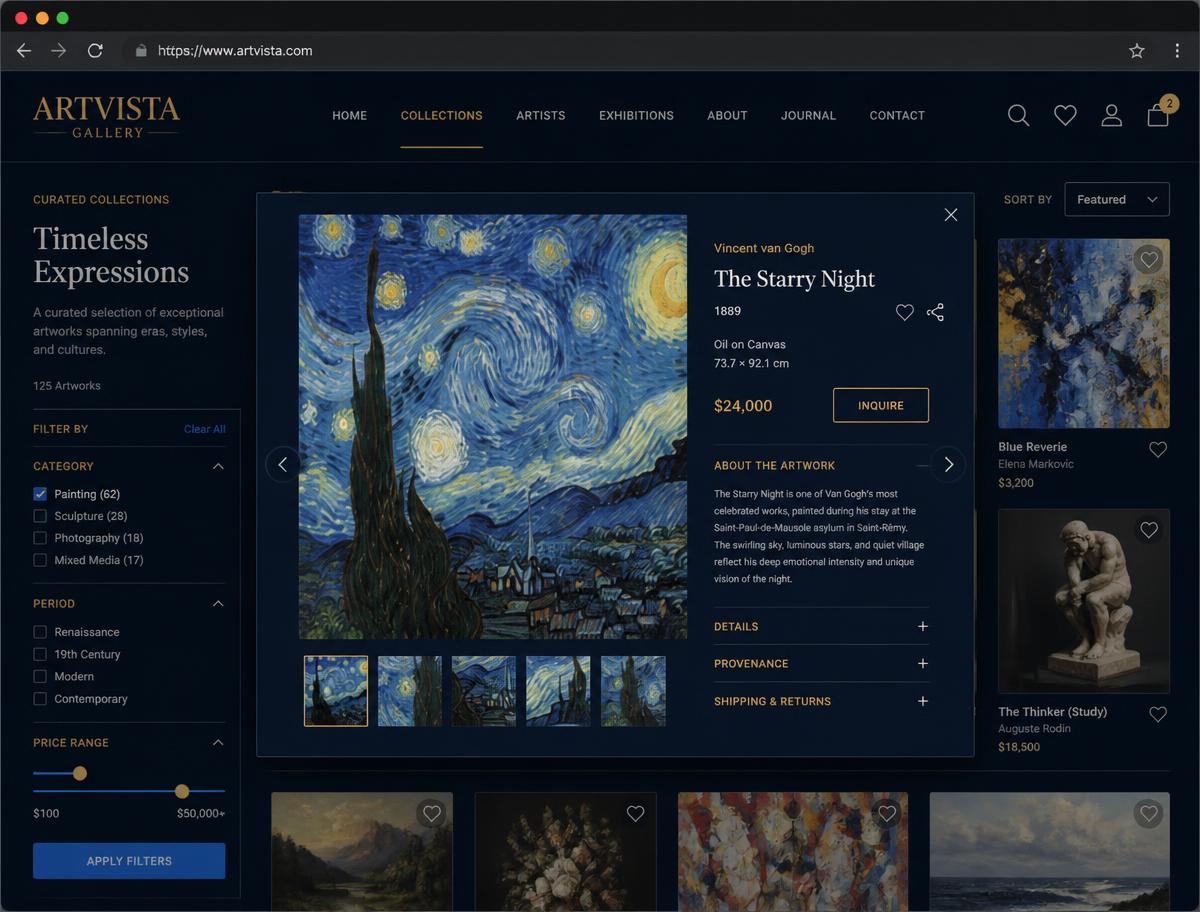
Task: Close the Starry Night artwork modal
Action: point(951,214)
